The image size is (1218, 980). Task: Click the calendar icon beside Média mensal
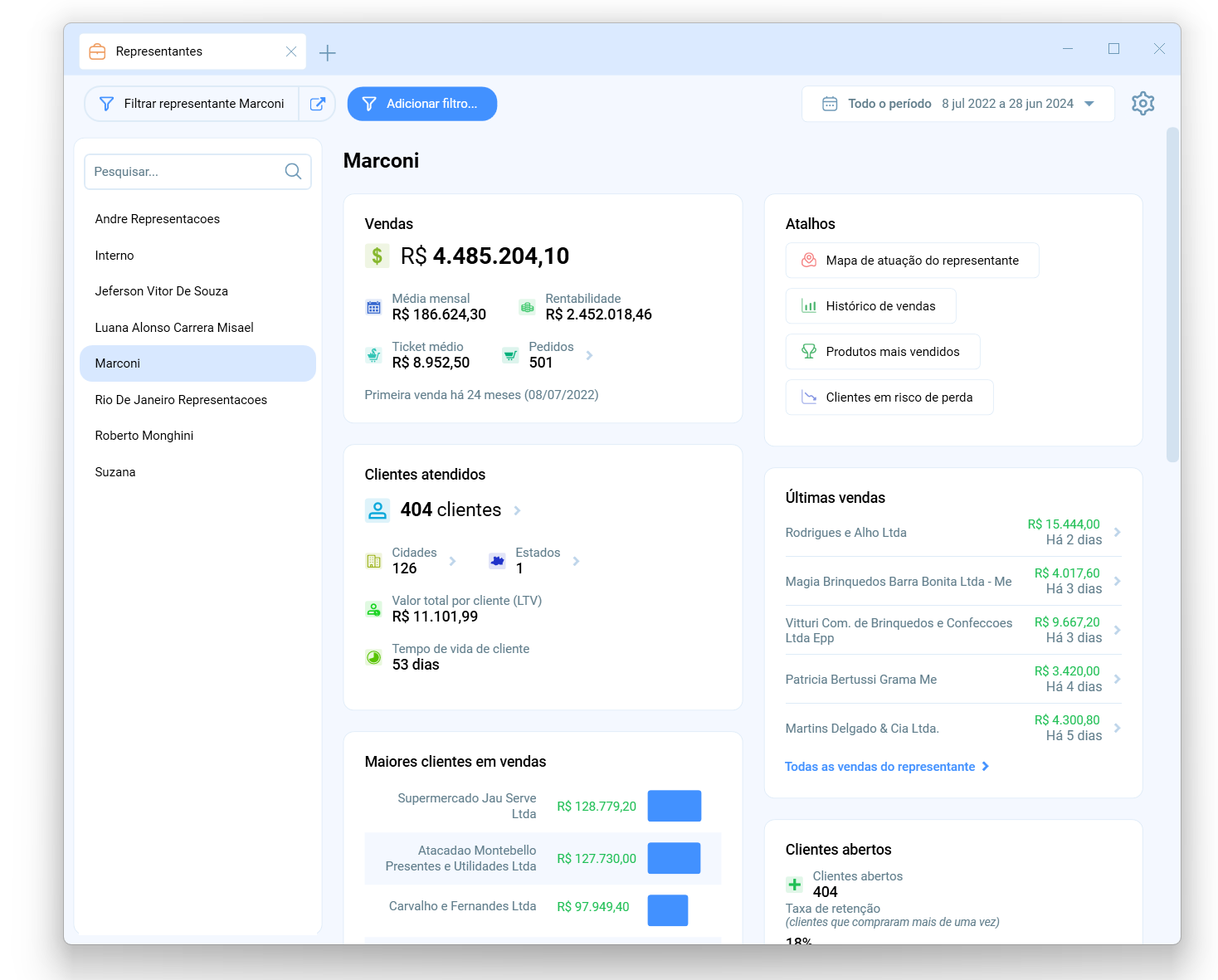pos(373,307)
